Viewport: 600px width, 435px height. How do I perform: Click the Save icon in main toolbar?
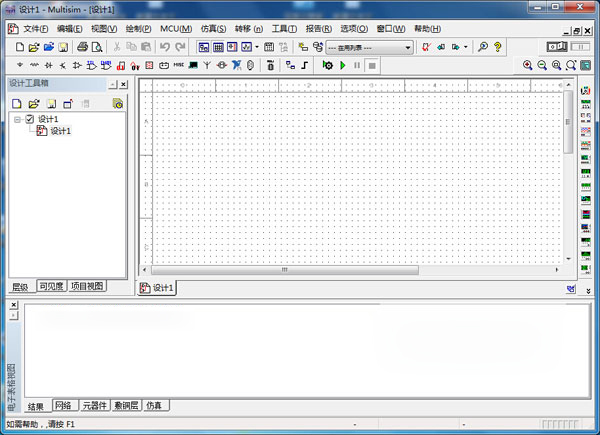click(x=63, y=47)
